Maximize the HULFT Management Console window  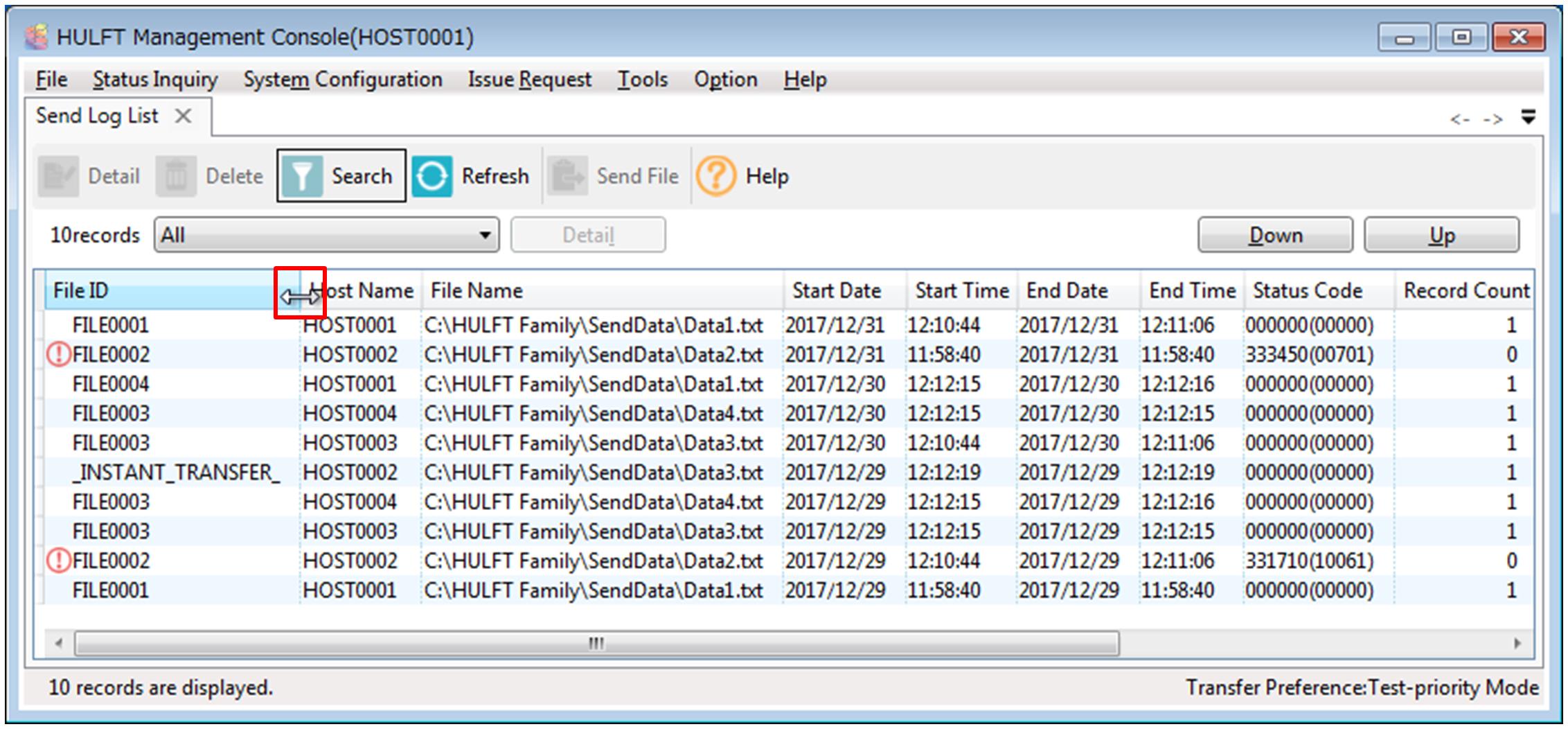(1461, 38)
